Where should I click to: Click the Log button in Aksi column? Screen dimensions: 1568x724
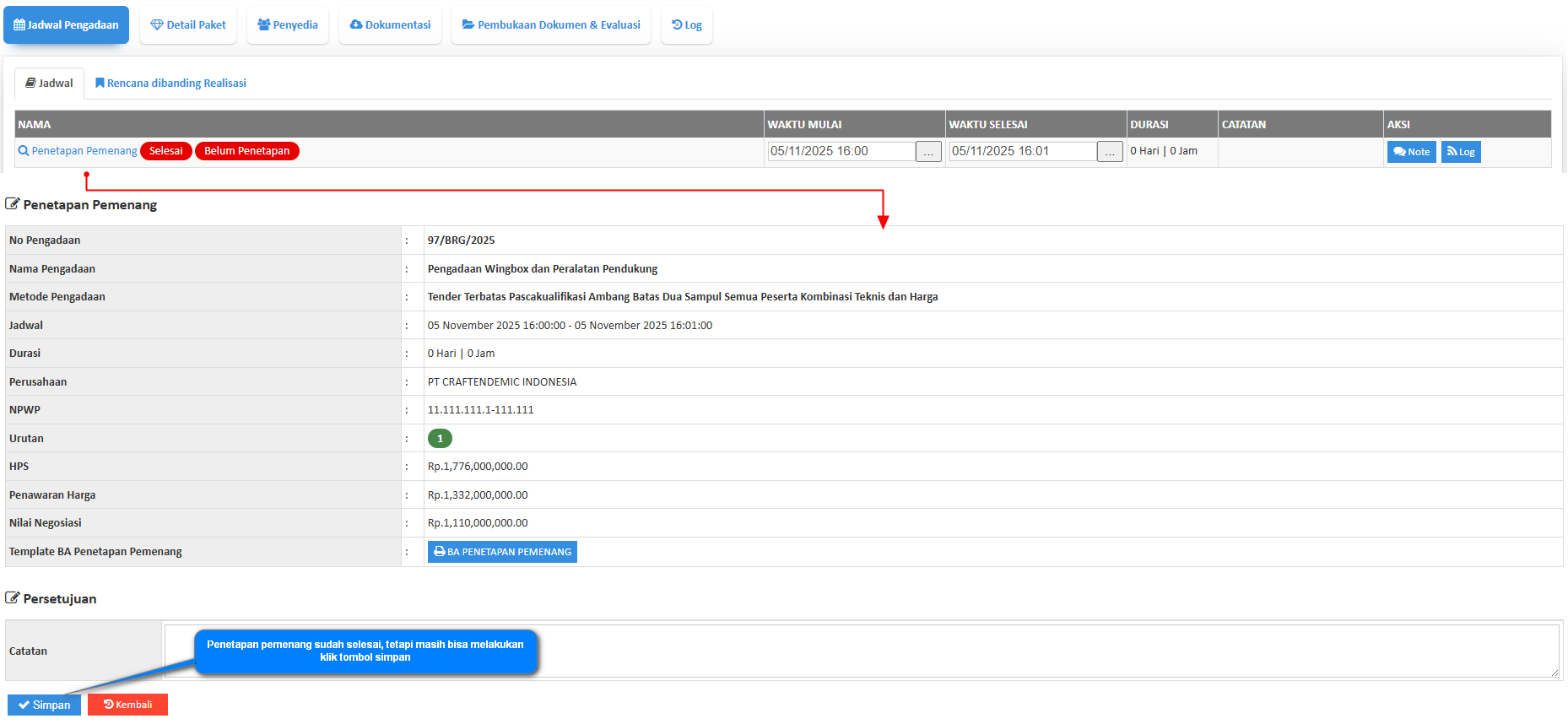pyautogui.click(x=1461, y=152)
